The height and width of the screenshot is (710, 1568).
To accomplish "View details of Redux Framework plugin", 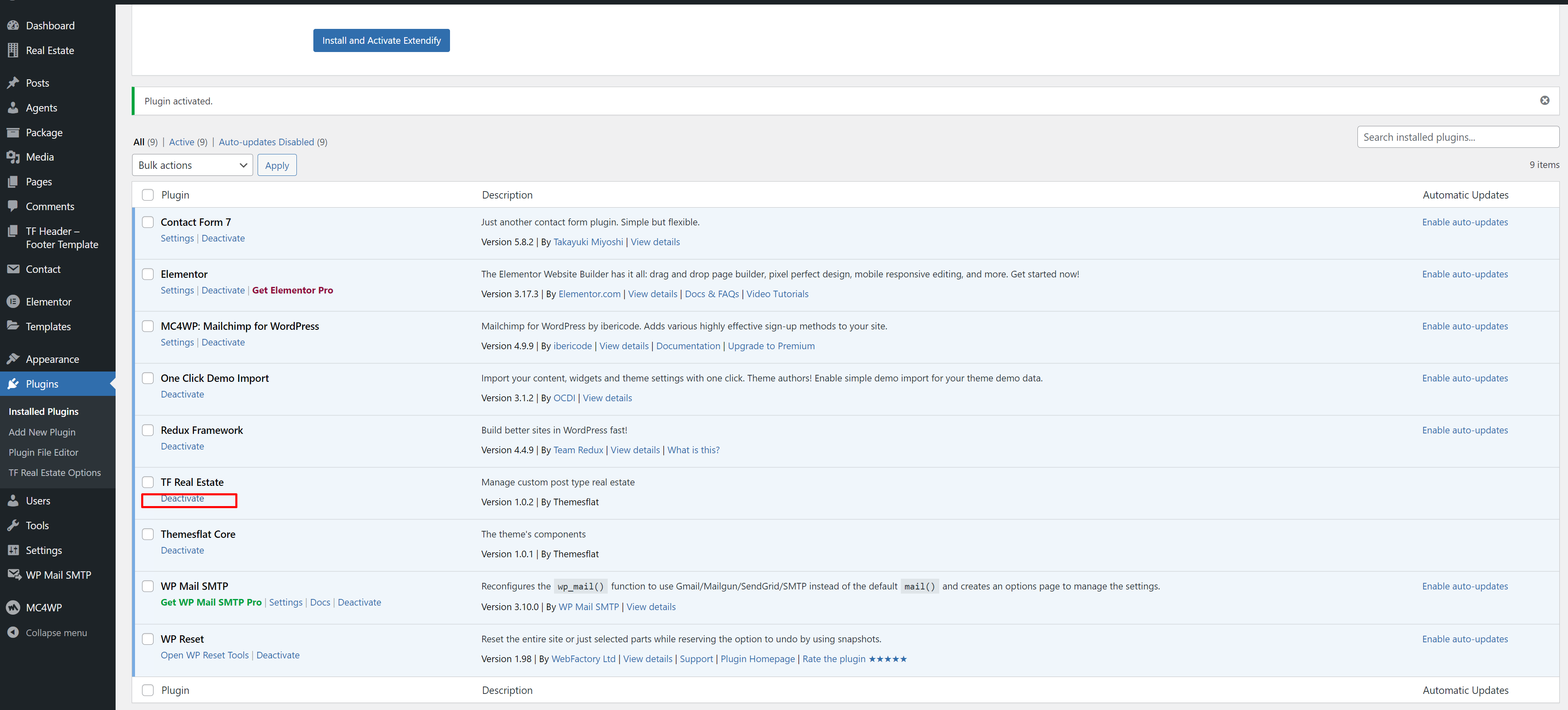I will click(x=635, y=450).
